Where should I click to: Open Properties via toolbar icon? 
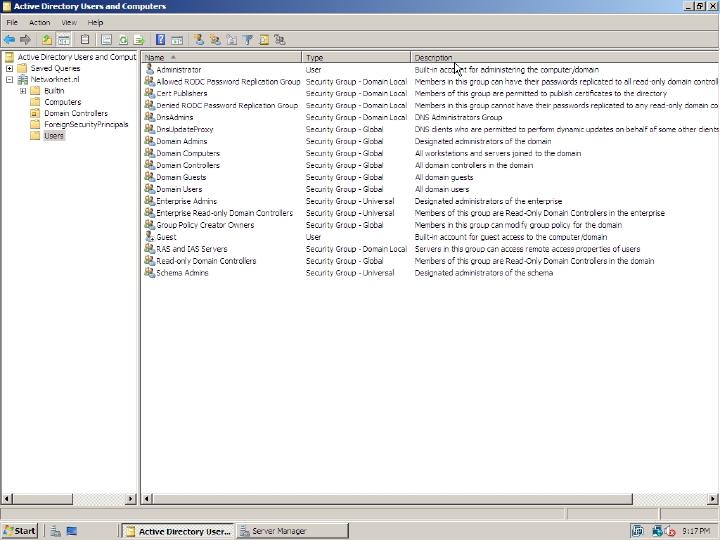pyautogui.click(x=106, y=40)
